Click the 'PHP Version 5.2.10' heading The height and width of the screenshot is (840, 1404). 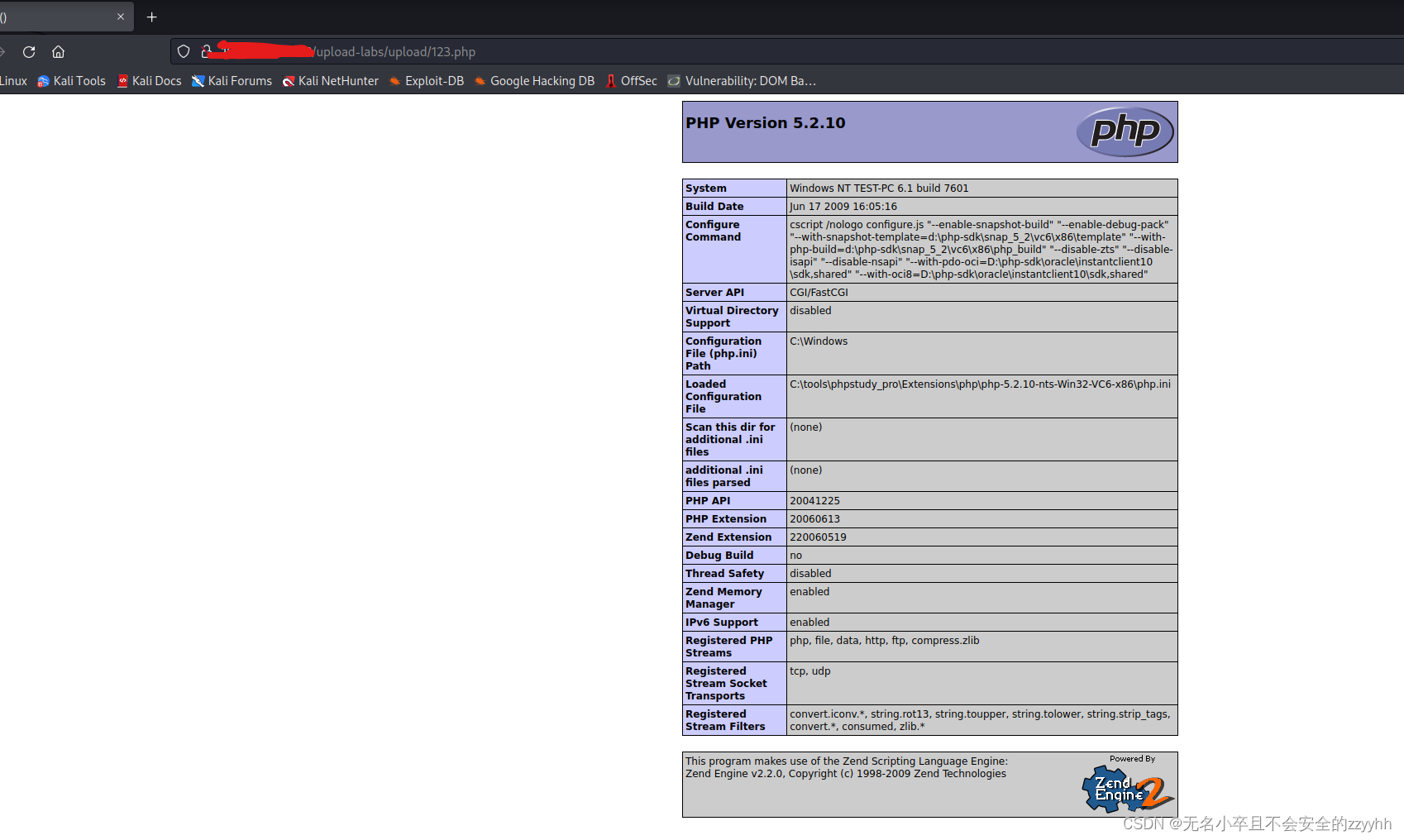(x=765, y=122)
